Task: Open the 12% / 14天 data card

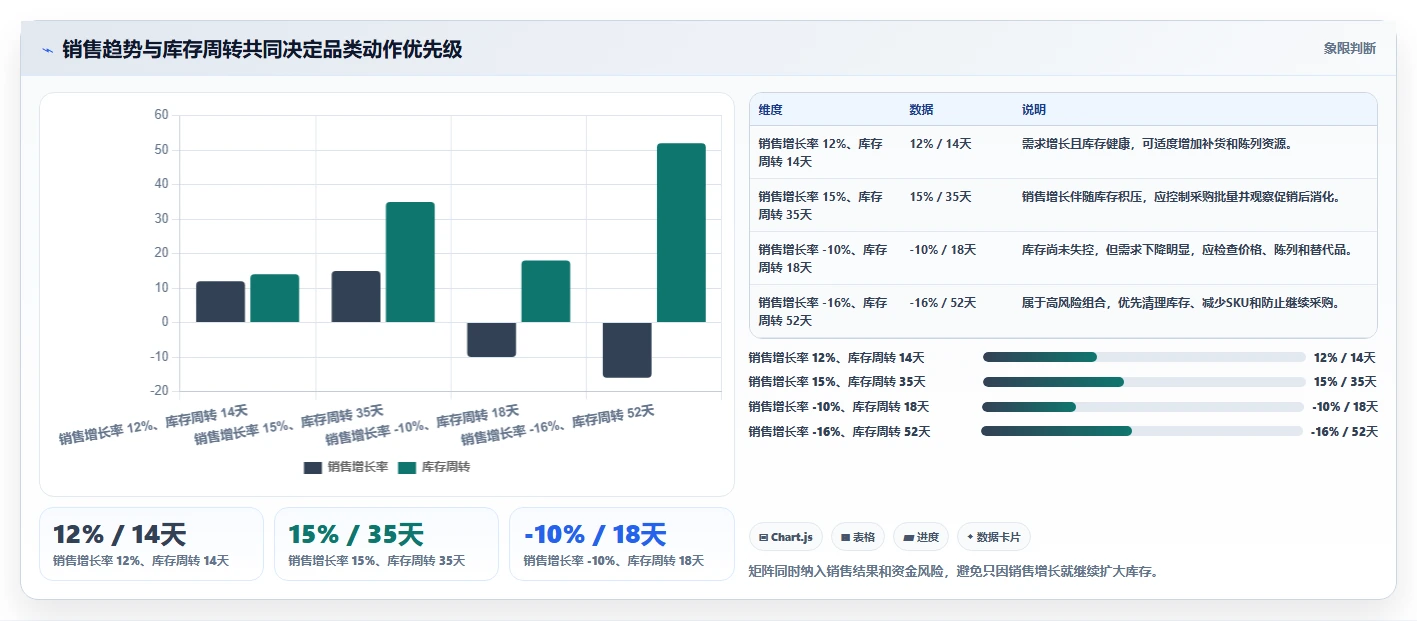Action: [x=151, y=544]
